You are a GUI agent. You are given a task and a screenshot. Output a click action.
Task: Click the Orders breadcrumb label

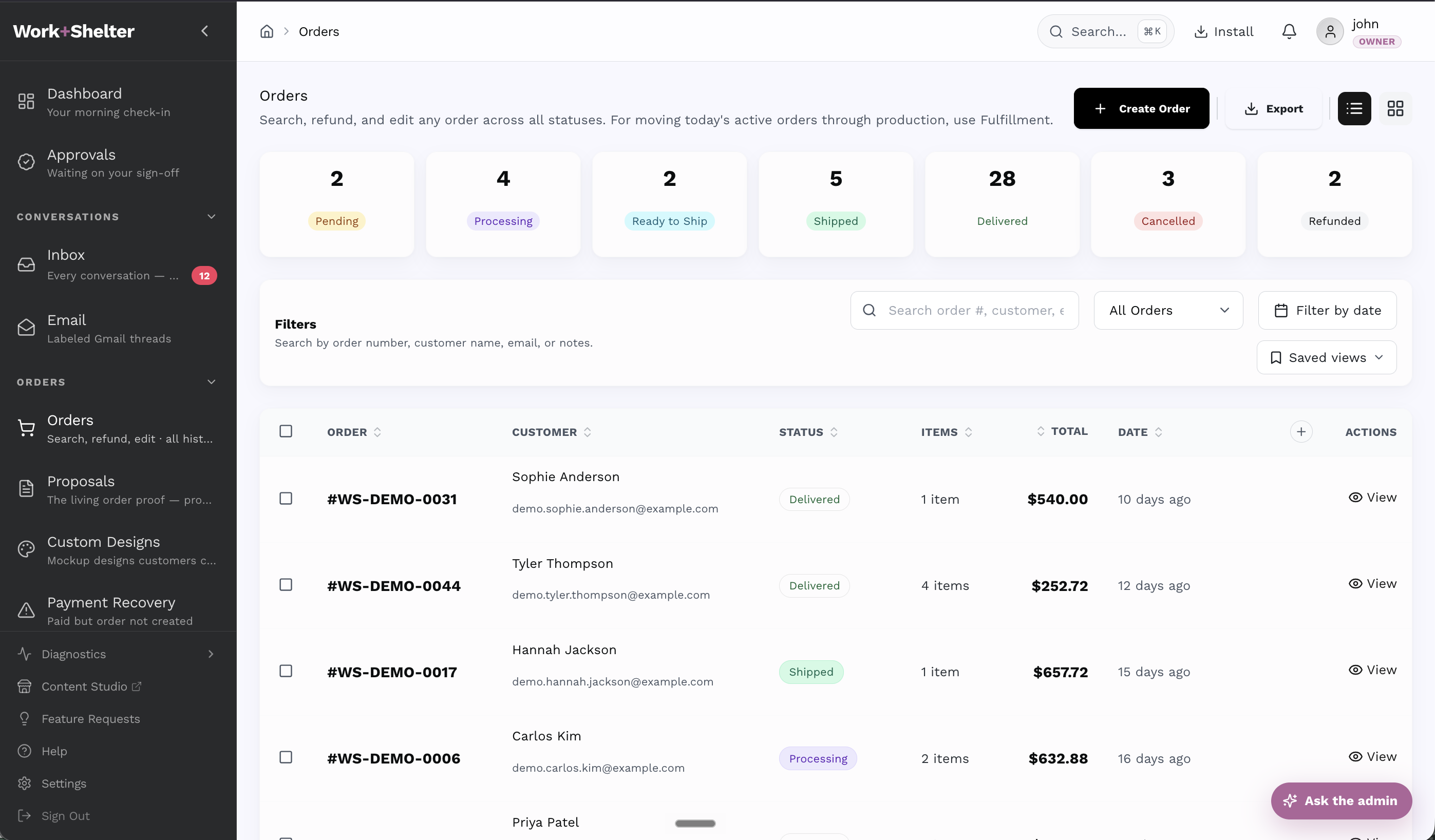[x=319, y=31]
